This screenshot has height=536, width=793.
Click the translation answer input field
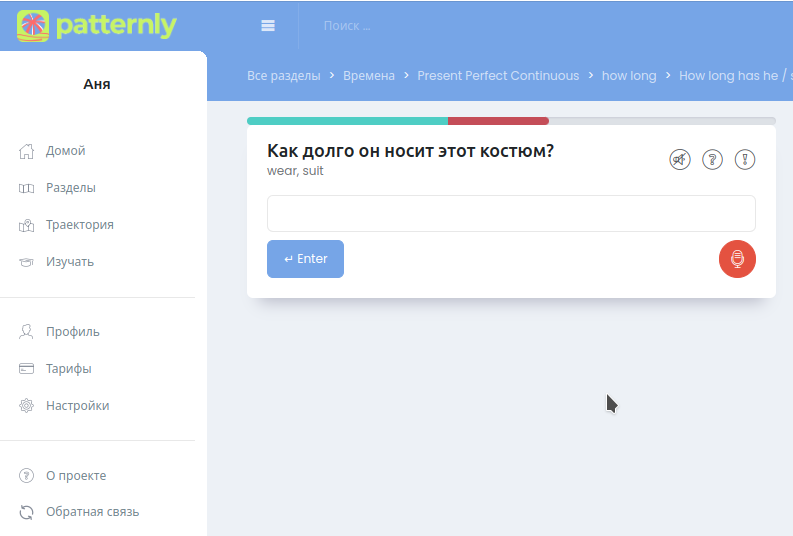[x=511, y=213]
